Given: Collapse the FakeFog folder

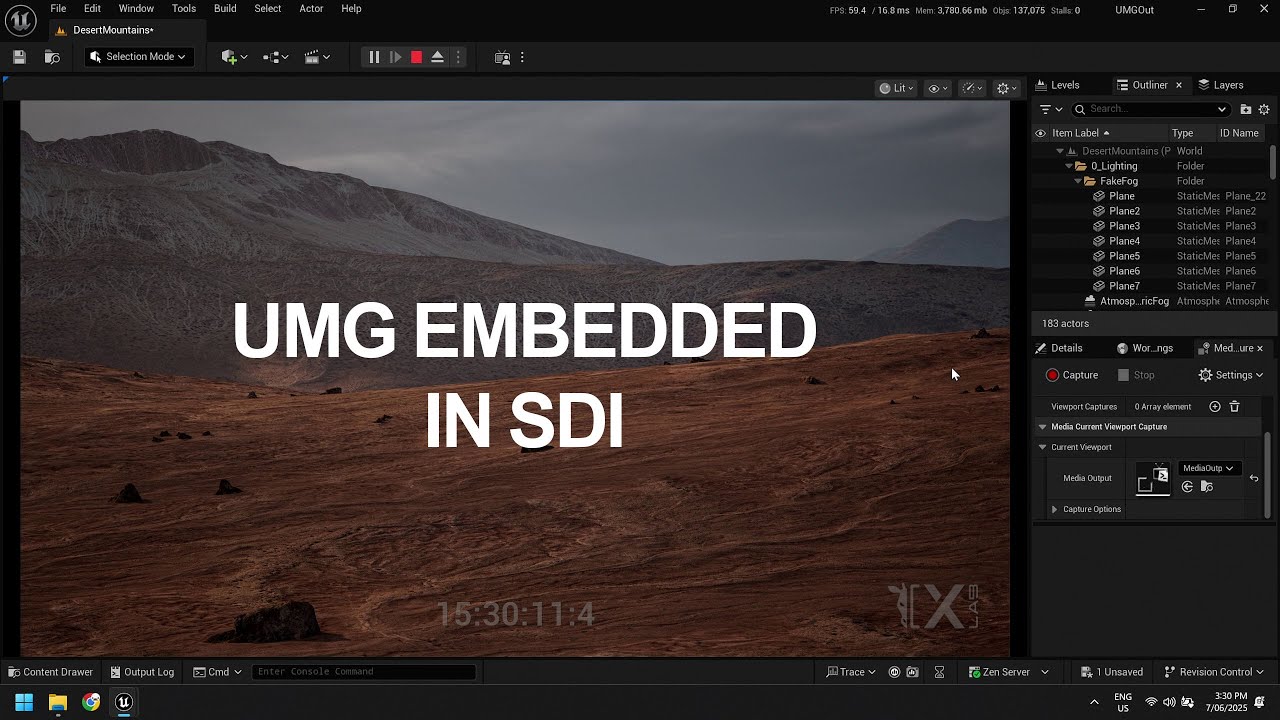Looking at the screenshot, I should pos(1077,181).
